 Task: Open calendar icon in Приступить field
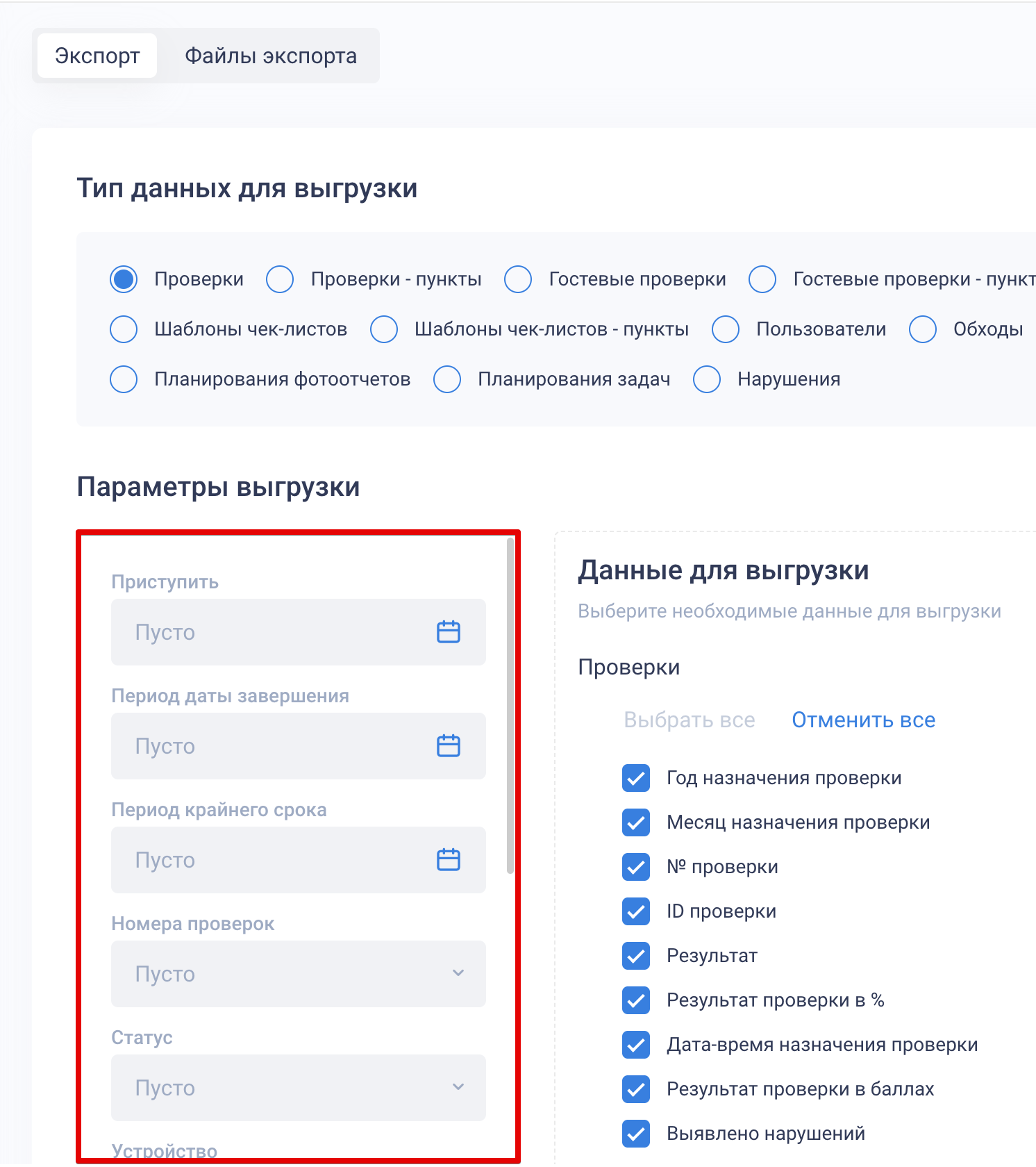pyautogui.click(x=449, y=632)
